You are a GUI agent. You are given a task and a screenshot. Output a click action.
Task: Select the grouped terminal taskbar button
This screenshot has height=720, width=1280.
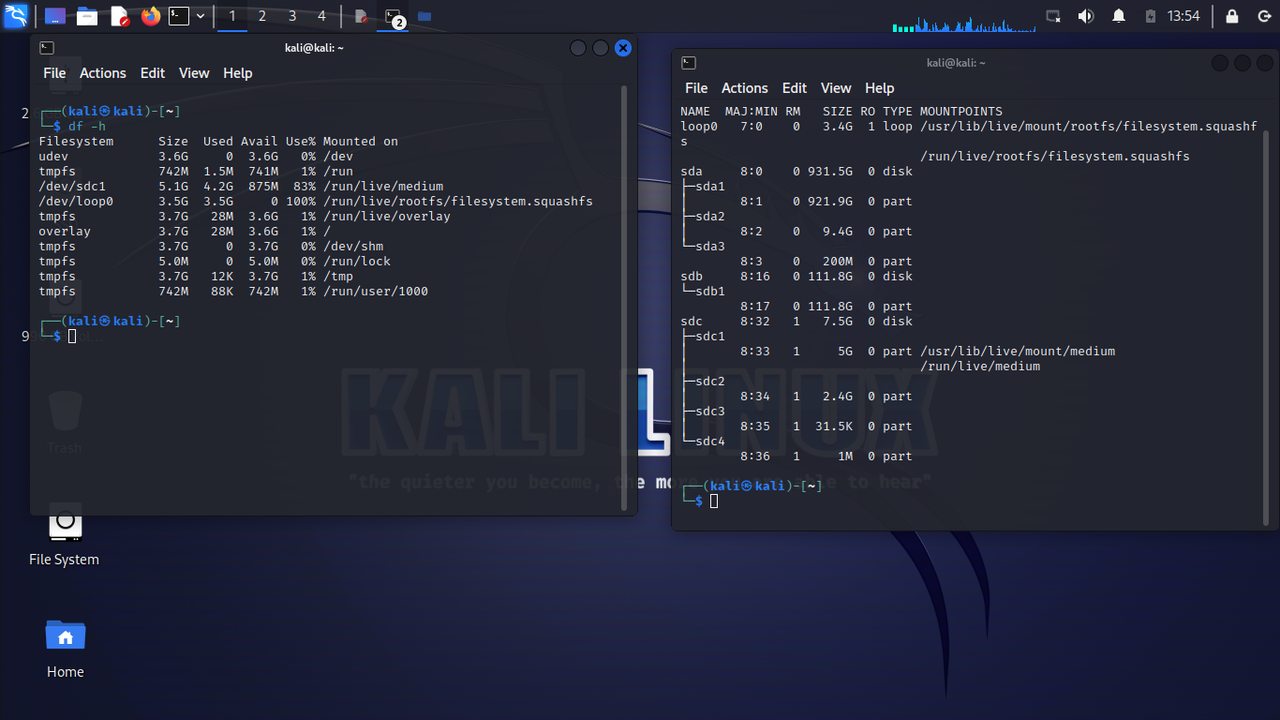[393, 16]
